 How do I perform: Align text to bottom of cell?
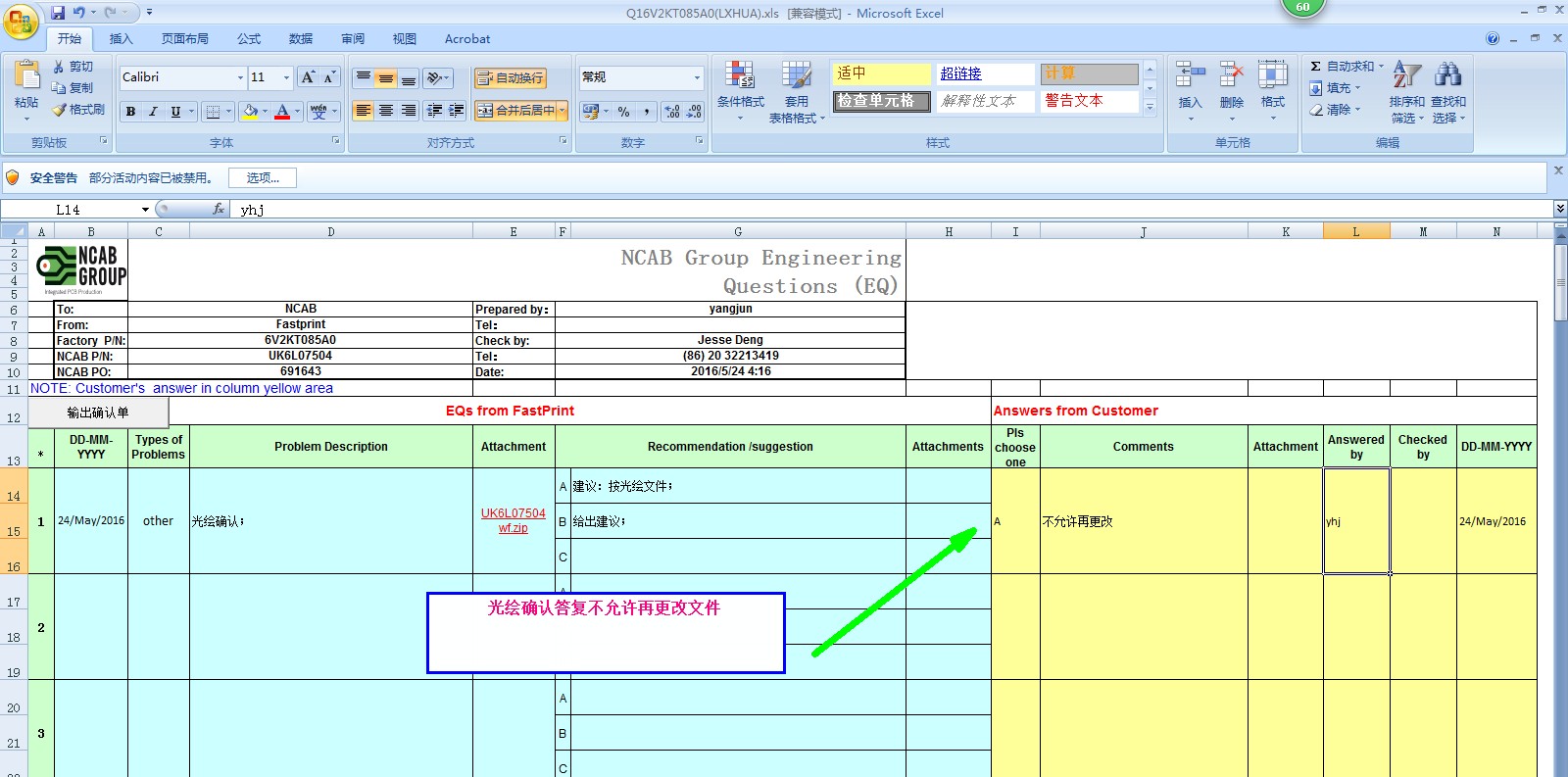(409, 77)
